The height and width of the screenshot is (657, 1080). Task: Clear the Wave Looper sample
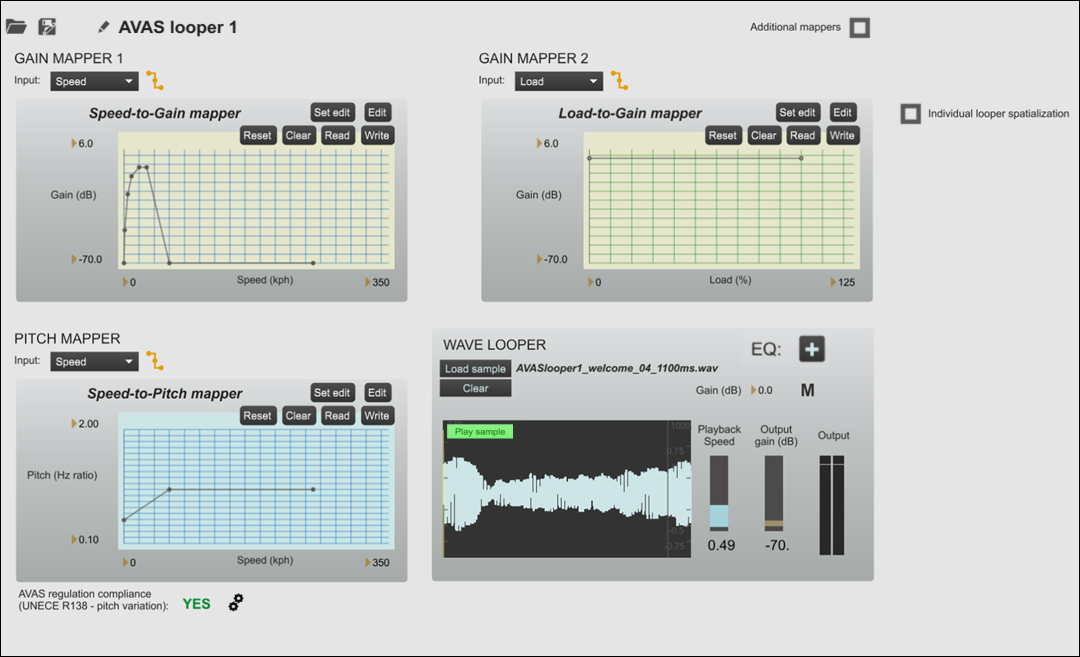pyautogui.click(x=475, y=388)
